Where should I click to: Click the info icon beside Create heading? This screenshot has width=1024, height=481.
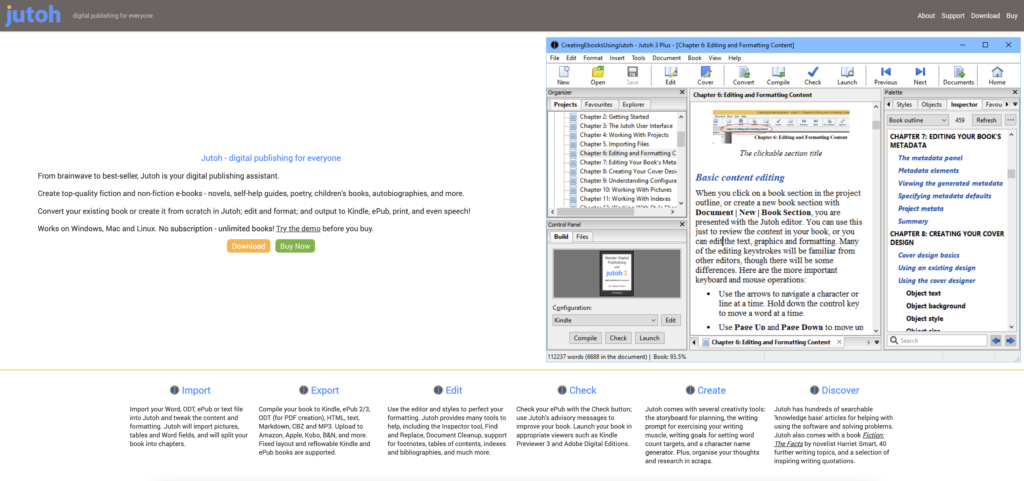690,390
